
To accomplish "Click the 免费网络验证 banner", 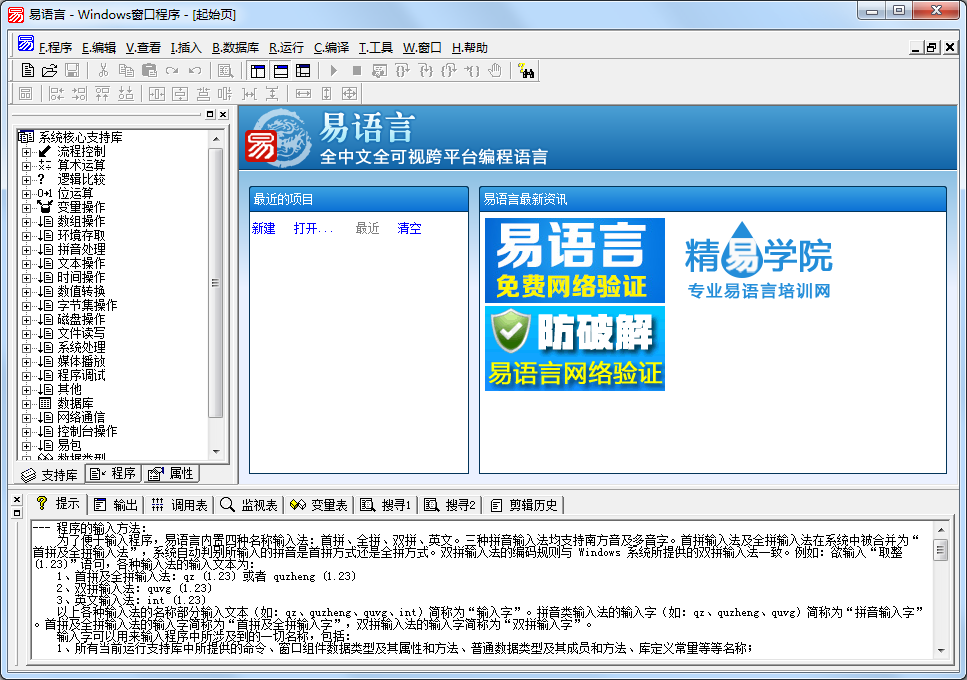I will (x=574, y=260).
